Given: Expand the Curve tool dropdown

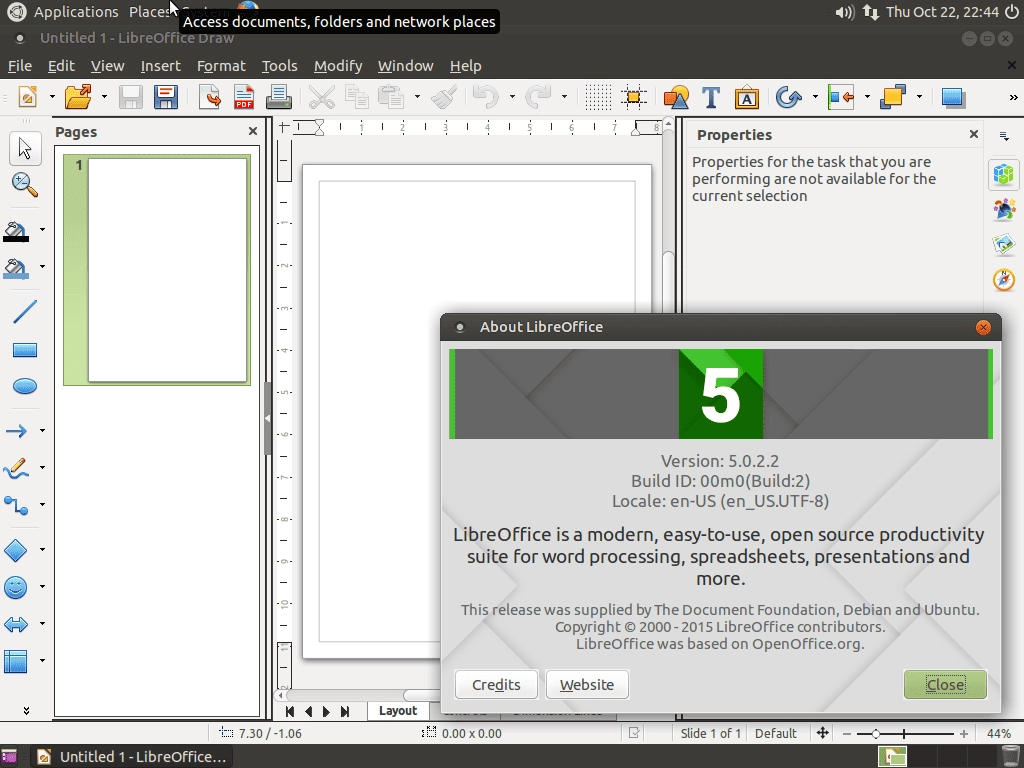Looking at the screenshot, I should pos(42,468).
